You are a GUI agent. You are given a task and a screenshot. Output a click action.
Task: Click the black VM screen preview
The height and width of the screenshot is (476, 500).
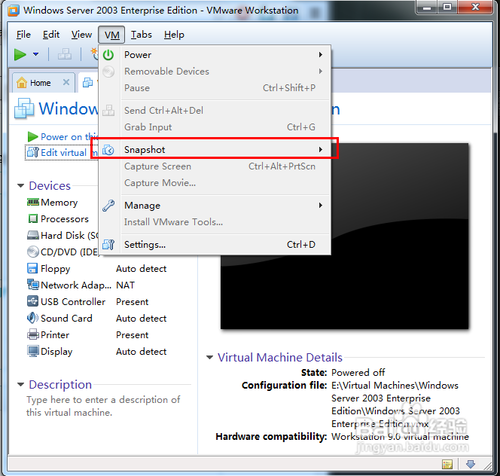pos(345,236)
